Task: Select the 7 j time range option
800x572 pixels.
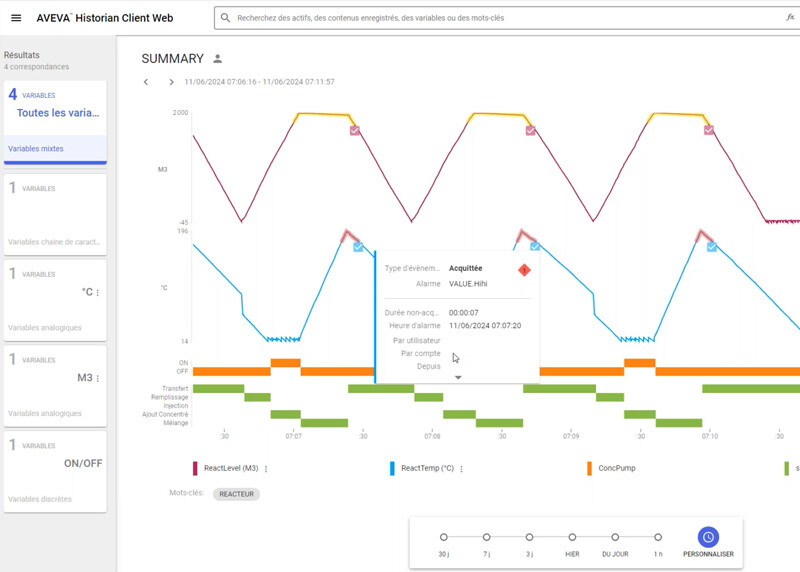Action: tap(486, 537)
